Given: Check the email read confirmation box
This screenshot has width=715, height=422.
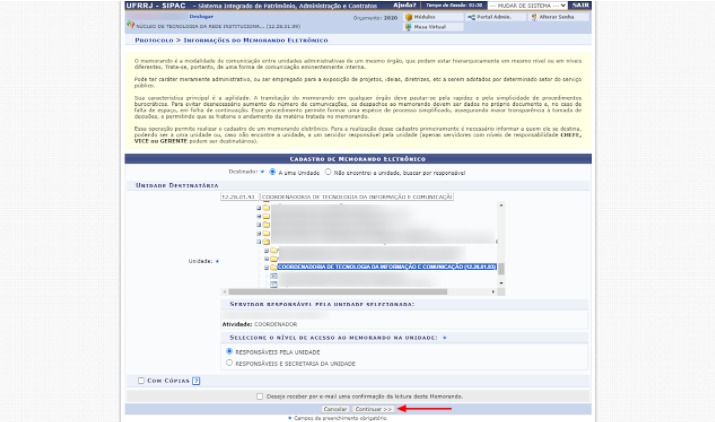Looking at the screenshot, I should [x=260, y=396].
